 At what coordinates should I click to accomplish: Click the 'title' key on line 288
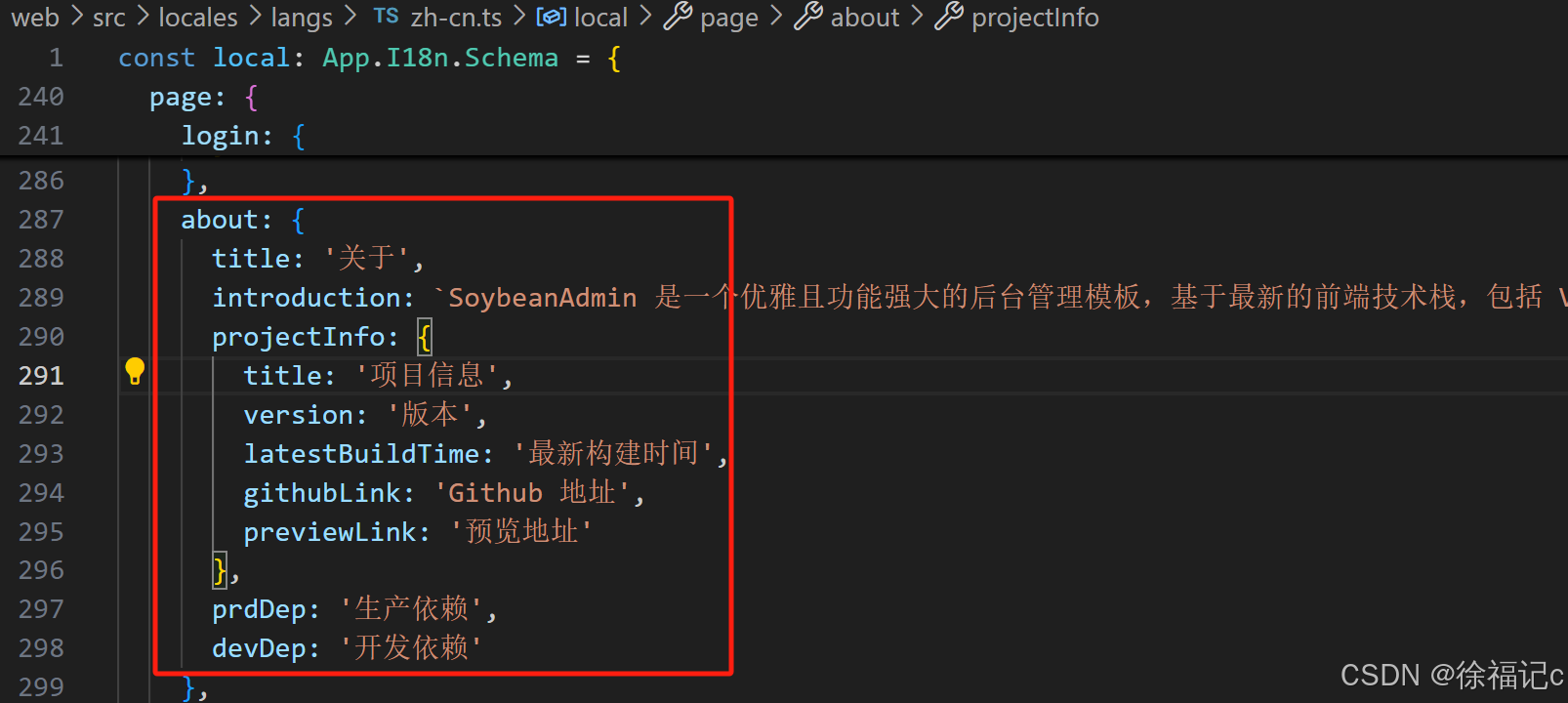point(251,259)
